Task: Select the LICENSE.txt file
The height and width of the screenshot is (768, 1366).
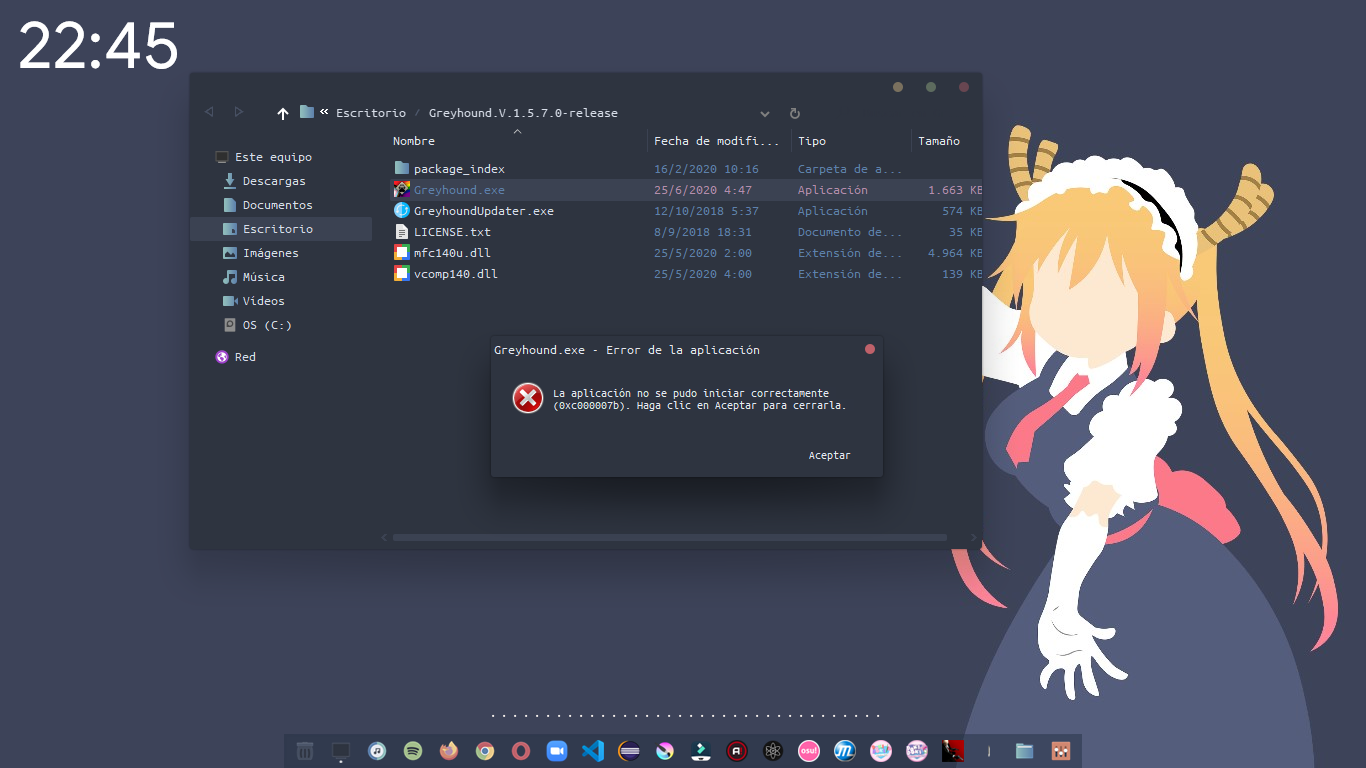Action: click(452, 232)
